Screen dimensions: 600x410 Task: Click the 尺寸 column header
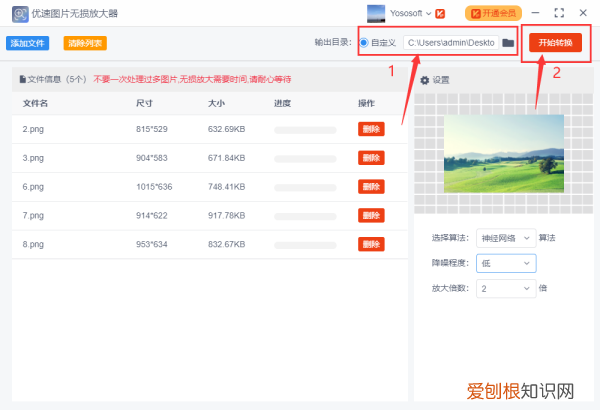point(144,103)
